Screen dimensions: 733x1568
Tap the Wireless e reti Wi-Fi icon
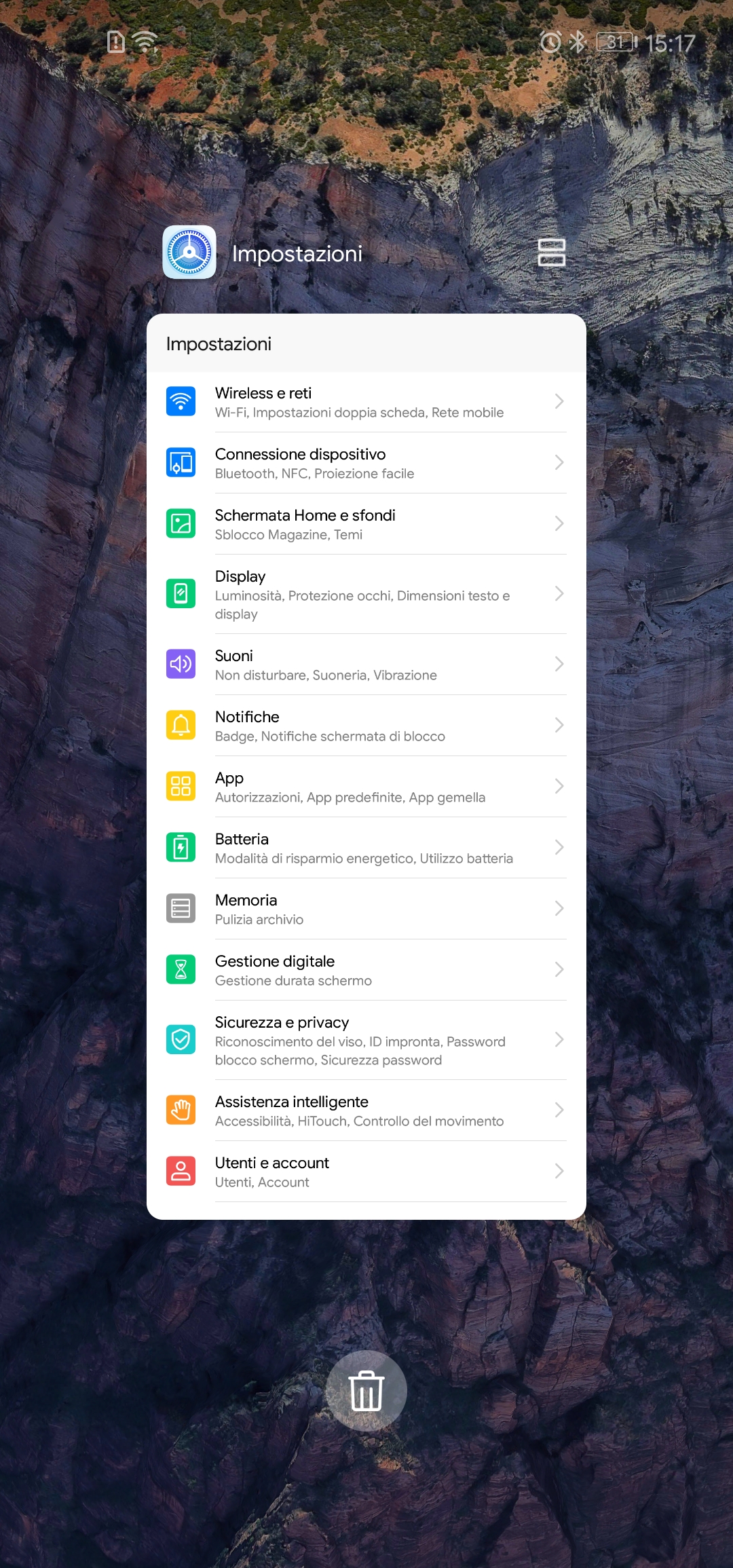pos(181,401)
